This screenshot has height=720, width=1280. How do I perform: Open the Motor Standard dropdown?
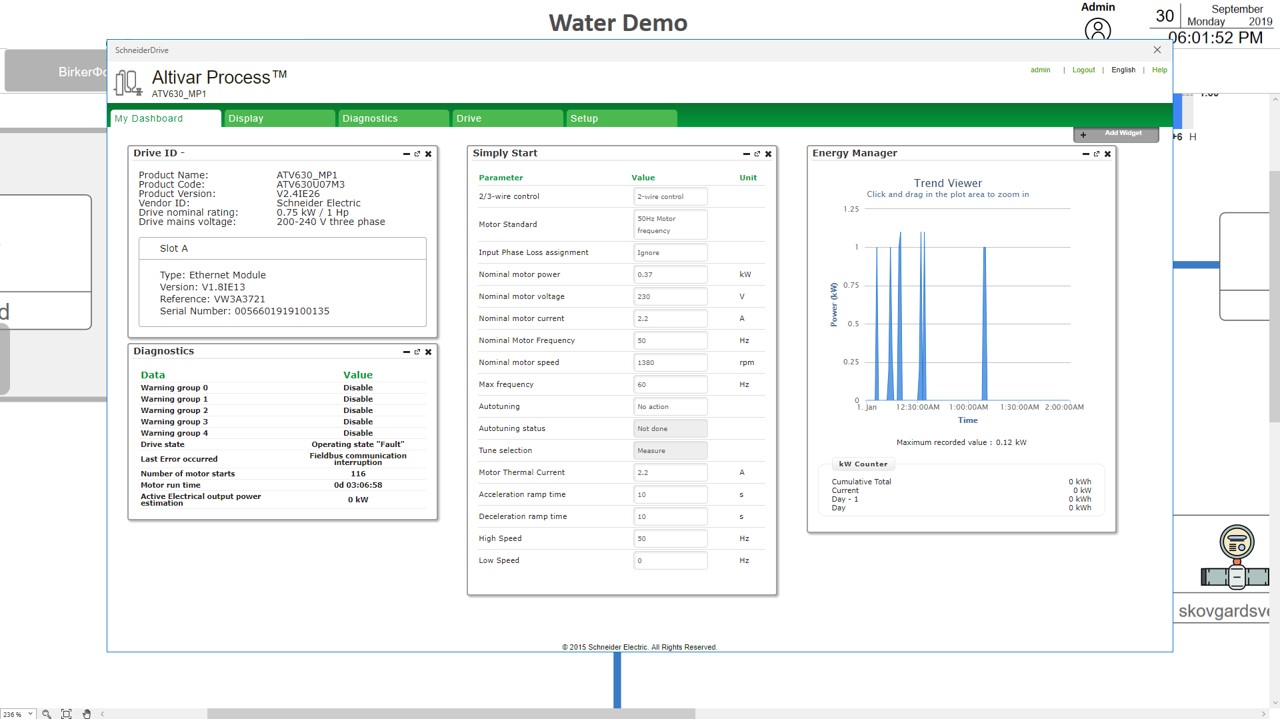coord(670,224)
